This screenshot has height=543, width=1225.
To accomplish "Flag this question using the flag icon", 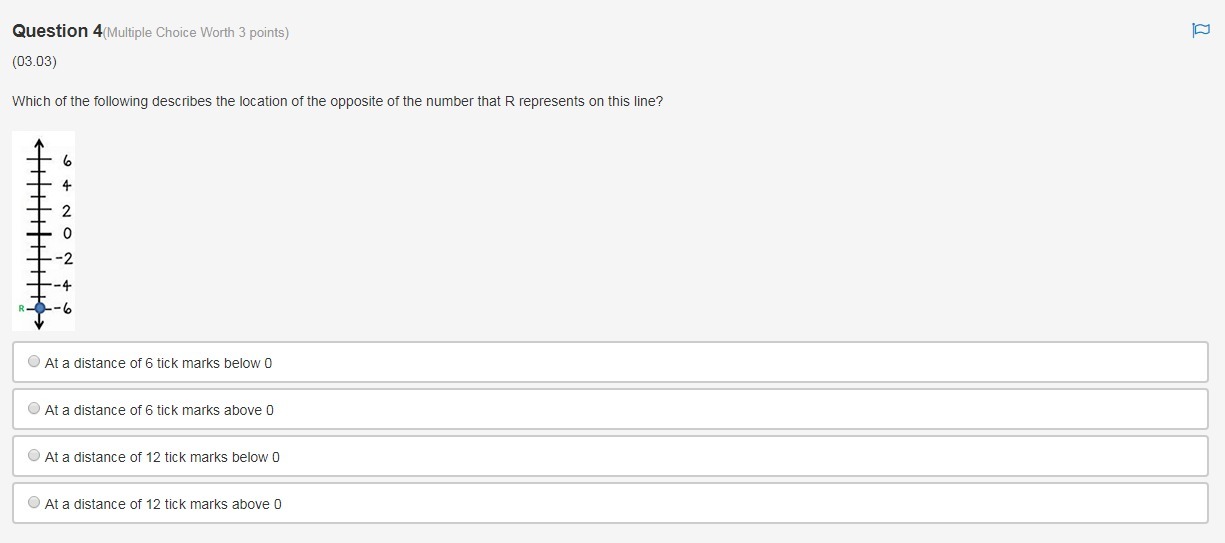I will [1201, 31].
